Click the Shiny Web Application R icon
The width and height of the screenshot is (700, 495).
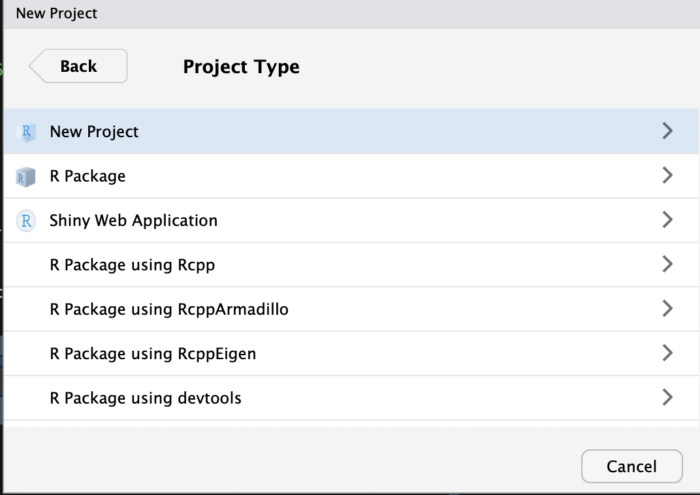coord(26,220)
